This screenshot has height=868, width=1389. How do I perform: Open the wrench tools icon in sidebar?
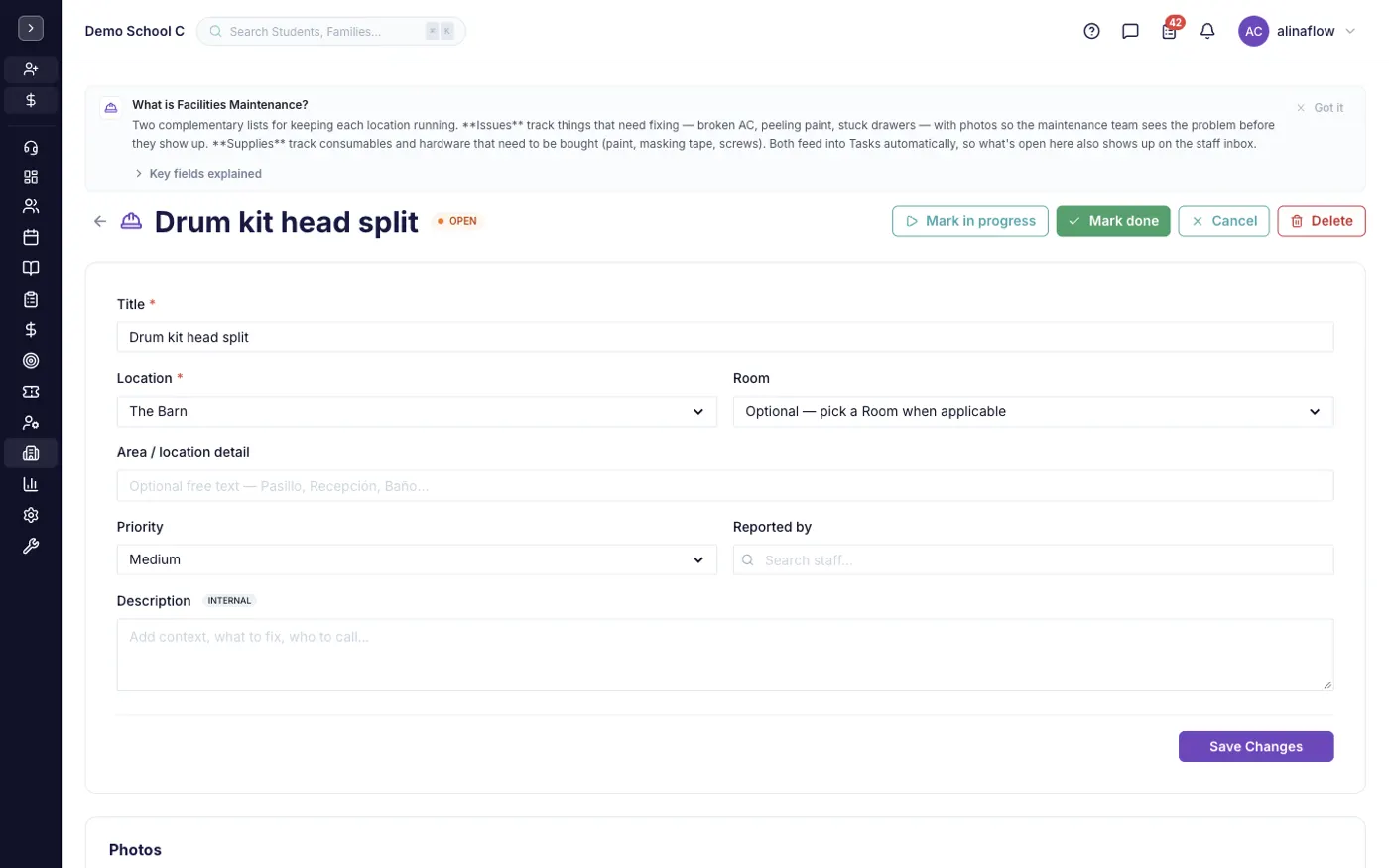coord(31,546)
